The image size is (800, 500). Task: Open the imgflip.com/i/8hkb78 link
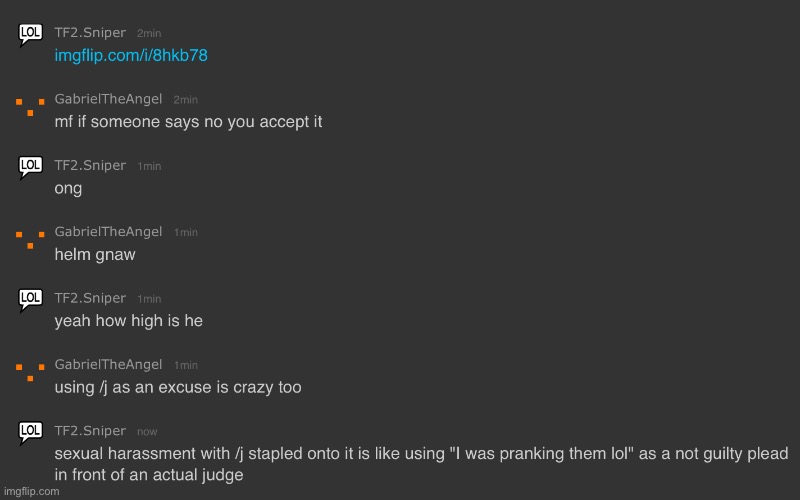pos(130,56)
